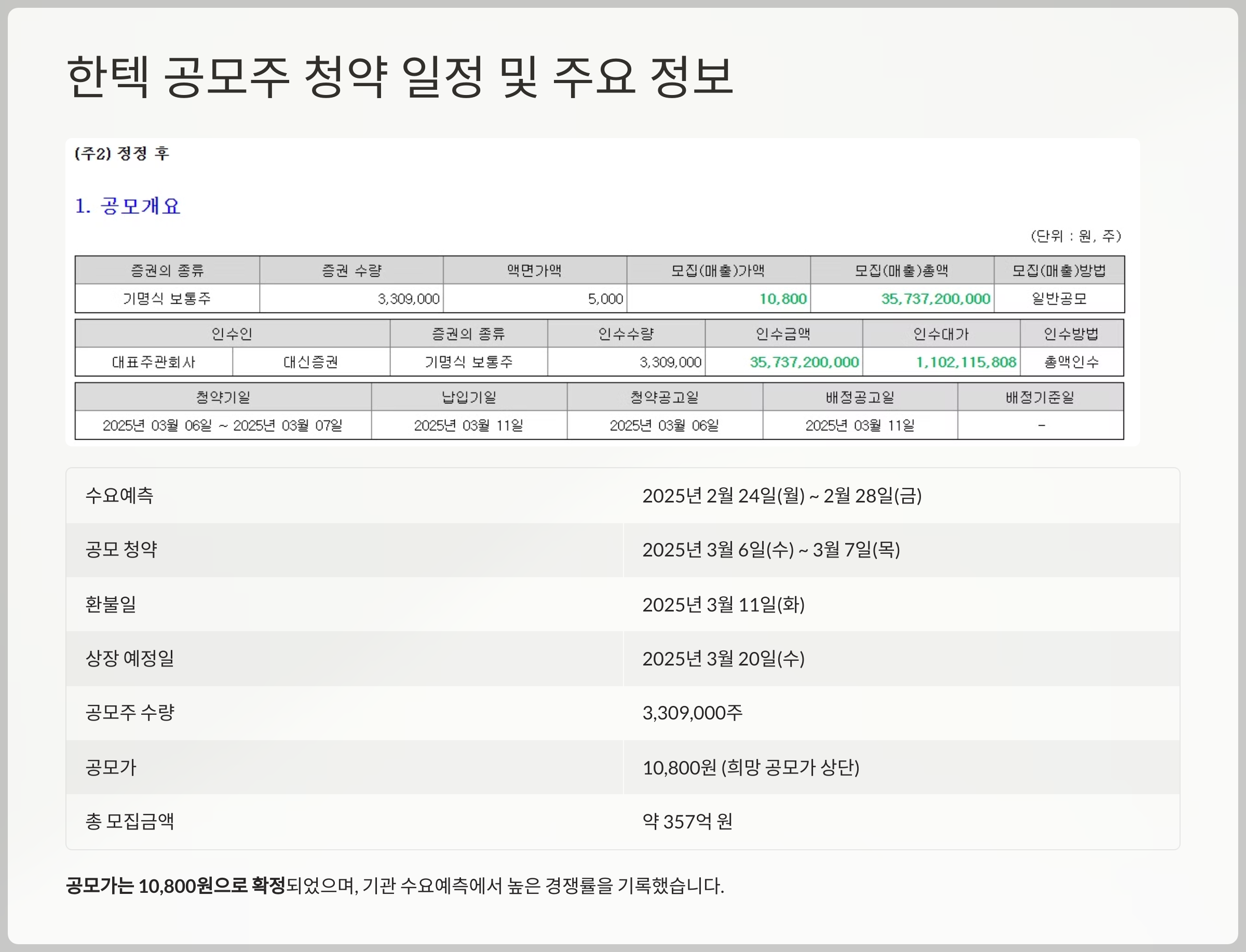Click the green 10,800 모집가액 value

click(x=782, y=298)
